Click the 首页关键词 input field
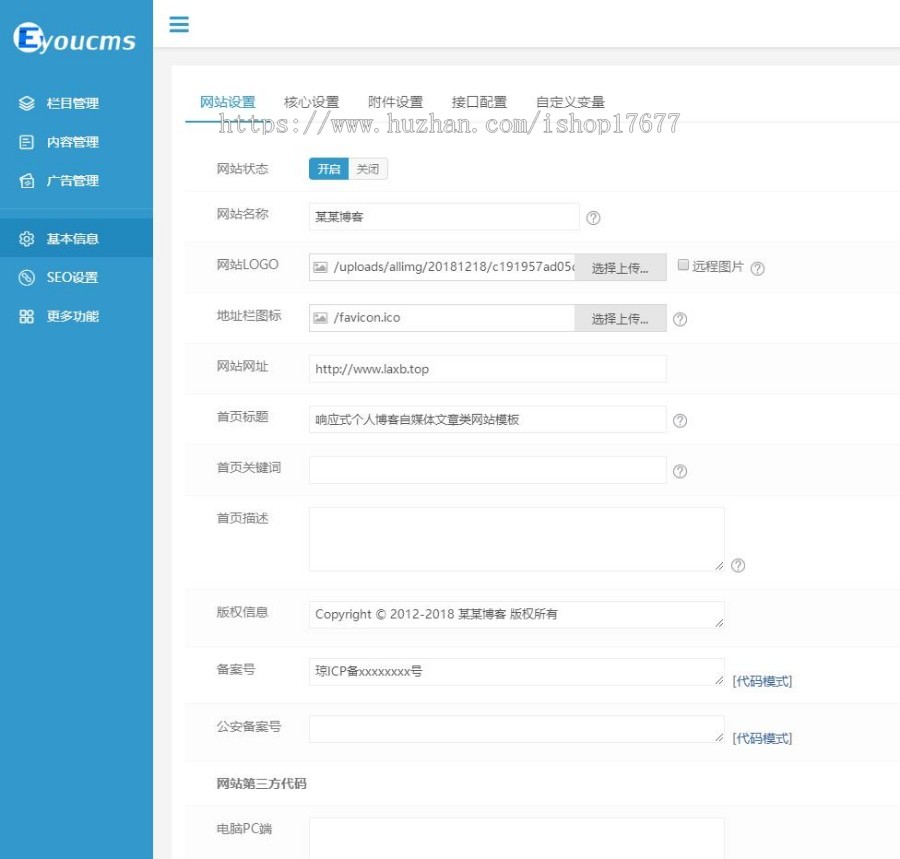 [x=487, y=470]
